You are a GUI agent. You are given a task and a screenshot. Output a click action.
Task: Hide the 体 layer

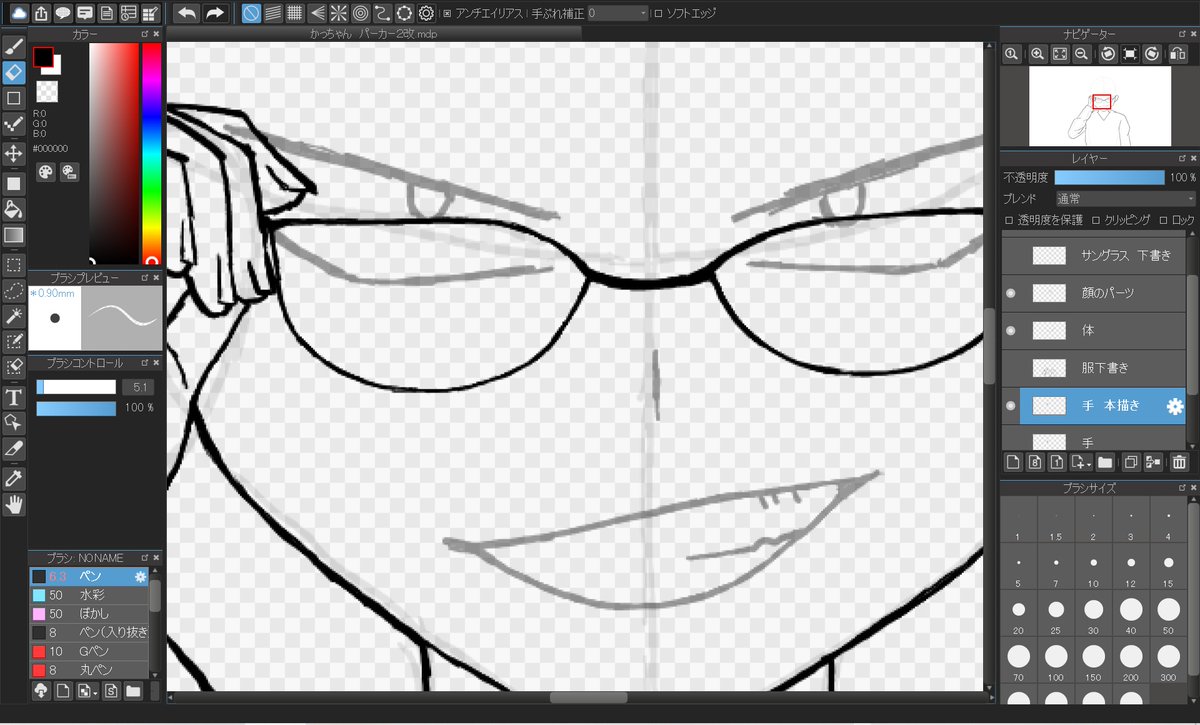1010,330
